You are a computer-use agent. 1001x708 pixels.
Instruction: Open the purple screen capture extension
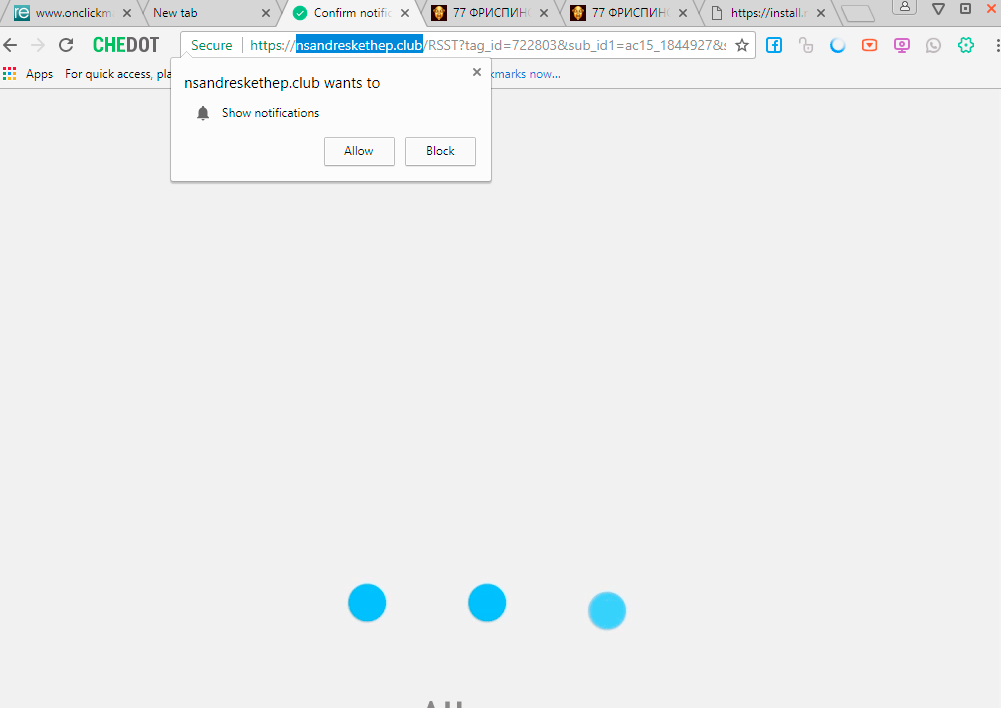click(902, 45)
